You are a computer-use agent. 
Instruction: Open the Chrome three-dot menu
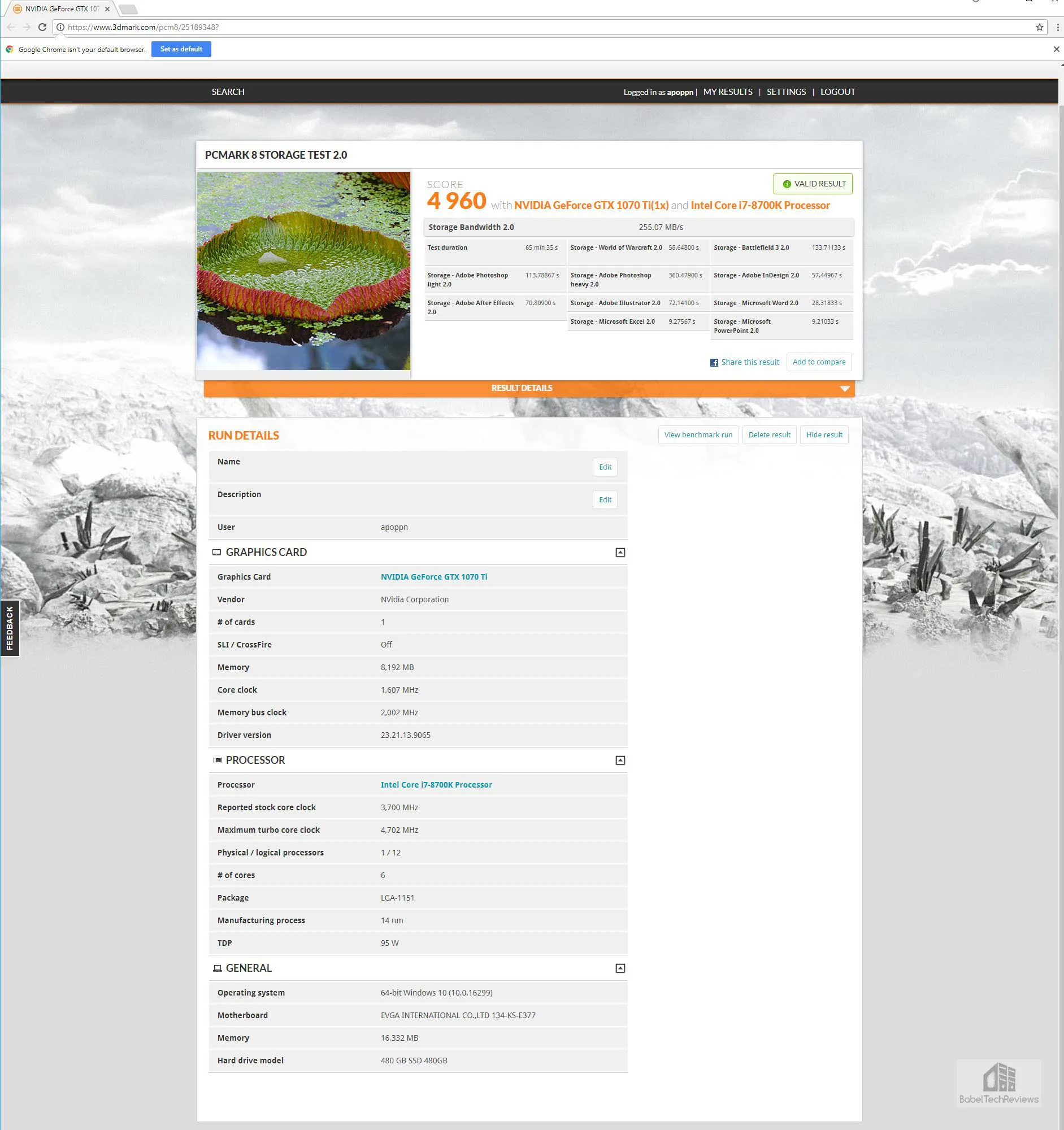point(1057,27)
